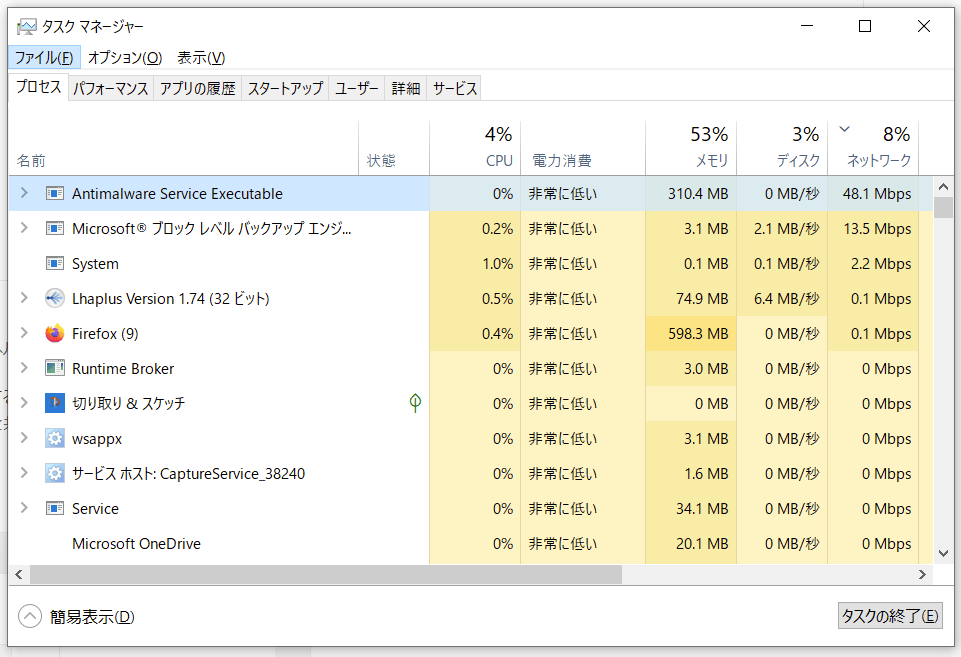Image resolution: width=961 pixels, height=657 pixels.
Task: Sort by the CPU column header
Action: coord(475,148)
